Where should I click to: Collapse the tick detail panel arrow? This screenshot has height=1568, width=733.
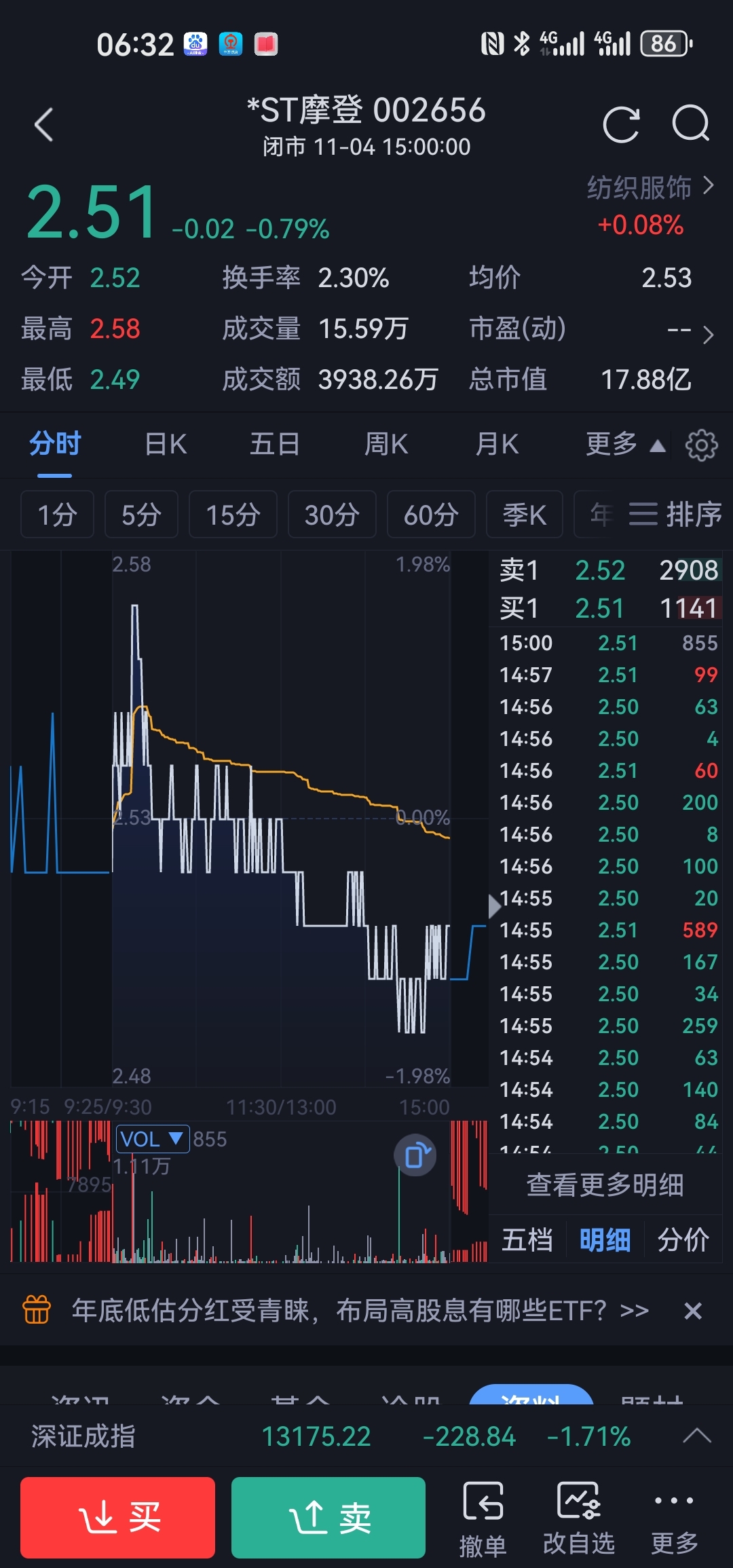tap(495, 906)
